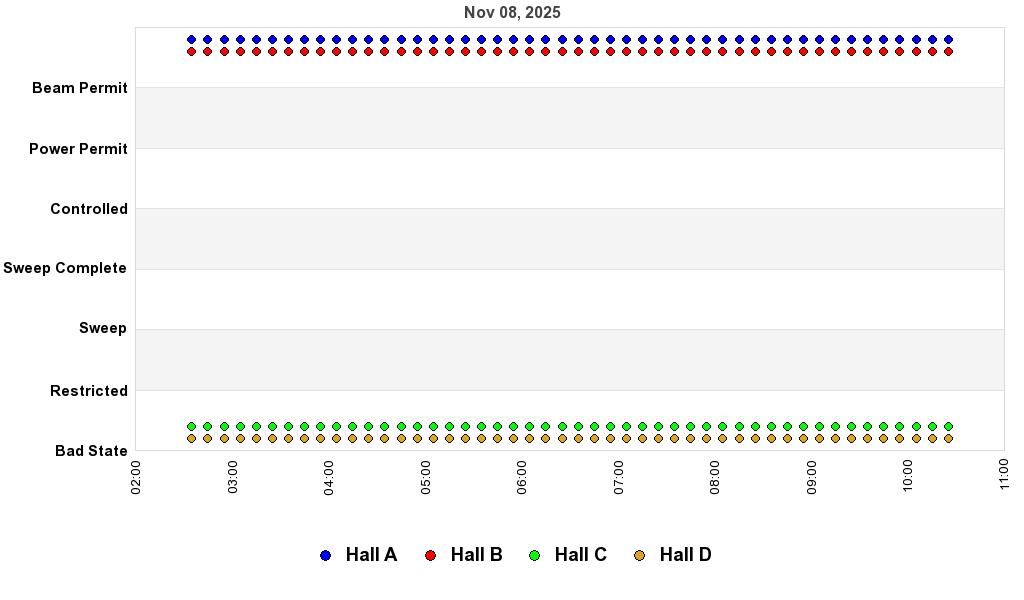
Task: Click the Nov 08, 2025 chart title
Action: click(x=512, y=13)
